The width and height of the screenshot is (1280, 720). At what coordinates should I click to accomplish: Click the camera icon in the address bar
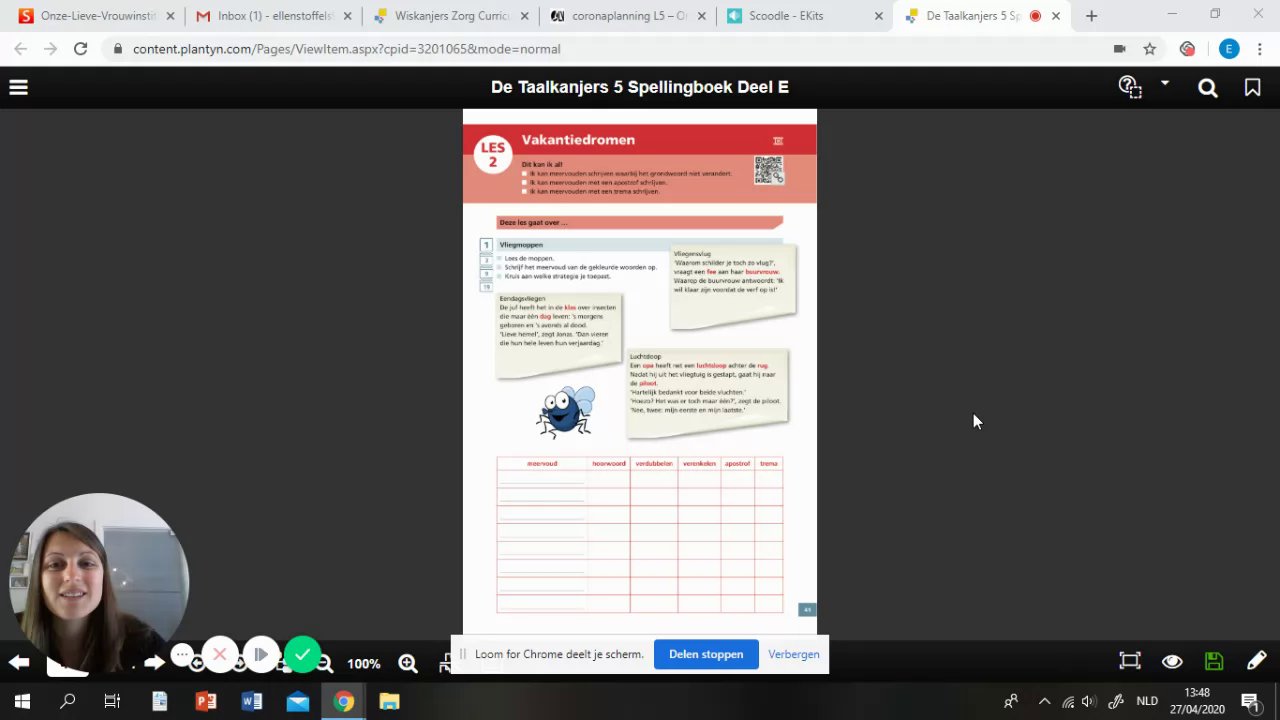1119,49
